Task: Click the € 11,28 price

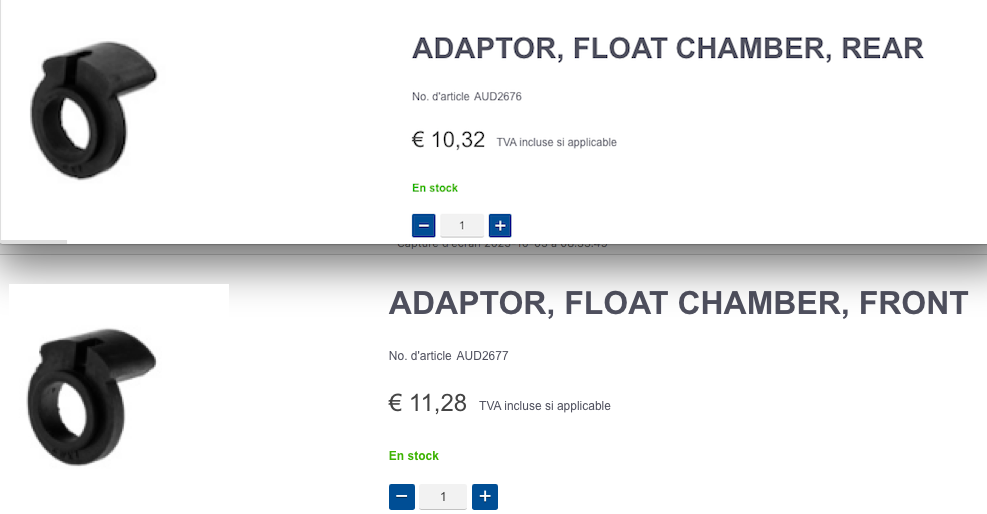Action: [x=427, y=404]
